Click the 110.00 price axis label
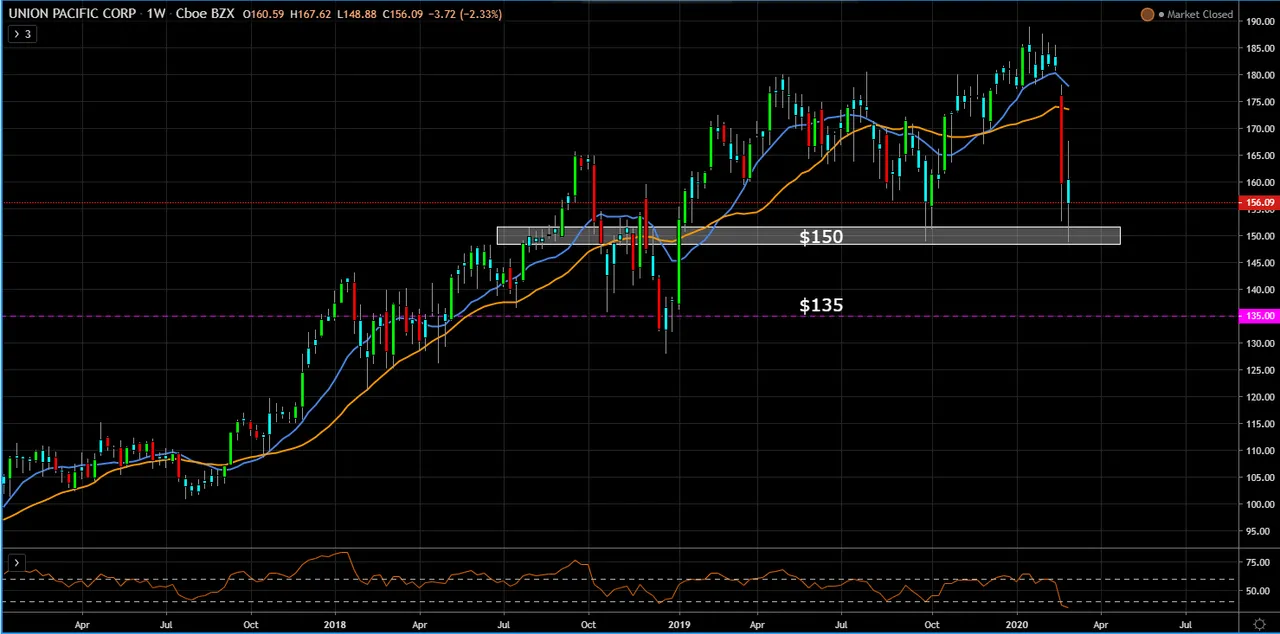Image resolution: width=1280 pixels, height=634 pixels. 1259,451
